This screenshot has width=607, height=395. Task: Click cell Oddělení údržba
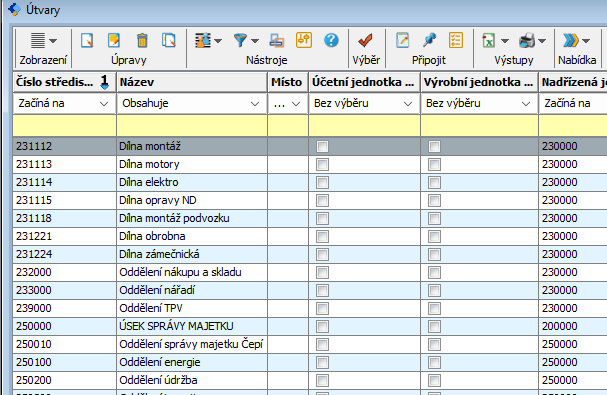click(x=192, y=380)
